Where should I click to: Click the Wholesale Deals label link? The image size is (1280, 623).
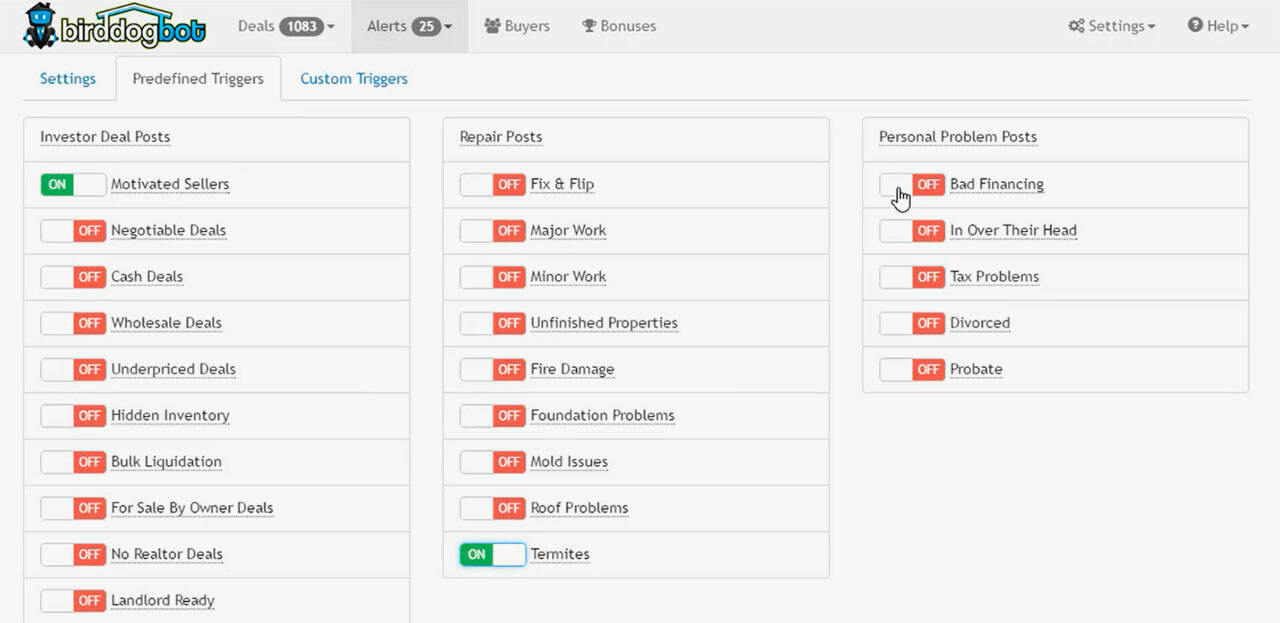point(166,323)
